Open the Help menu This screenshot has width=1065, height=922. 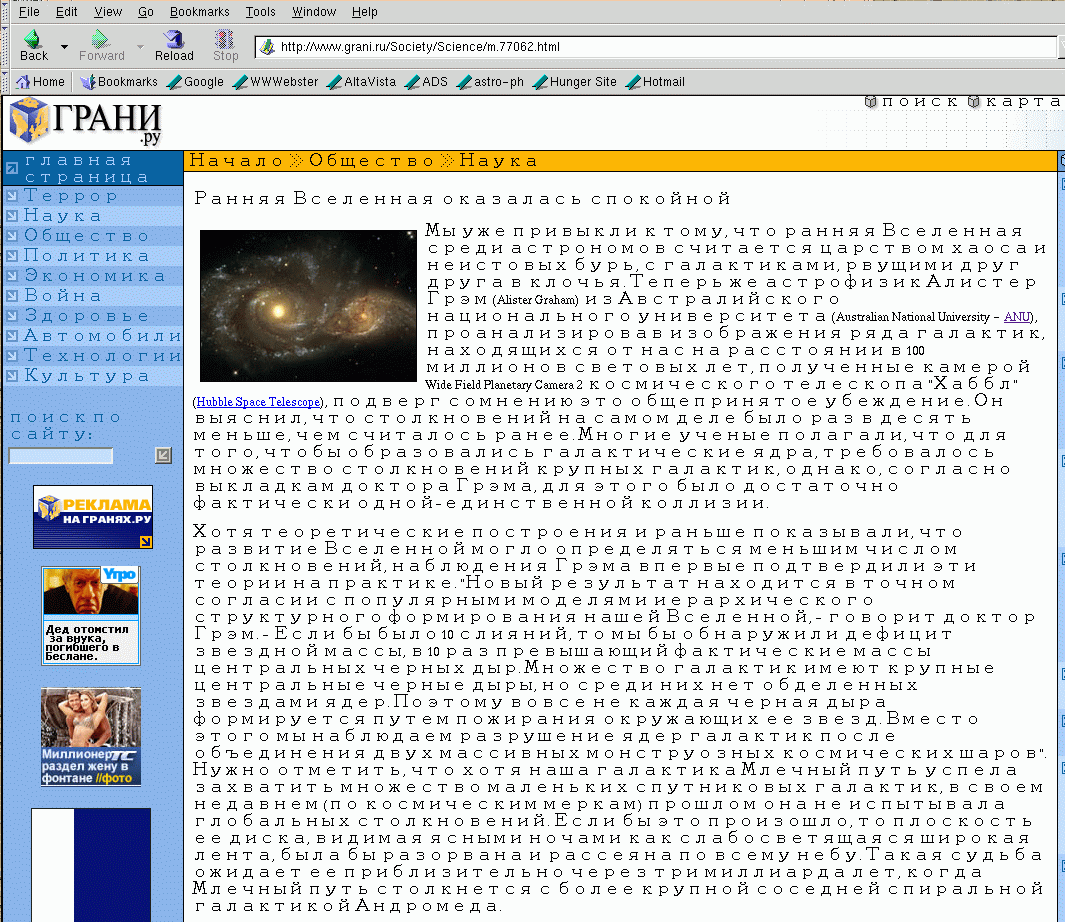[365, 12]
